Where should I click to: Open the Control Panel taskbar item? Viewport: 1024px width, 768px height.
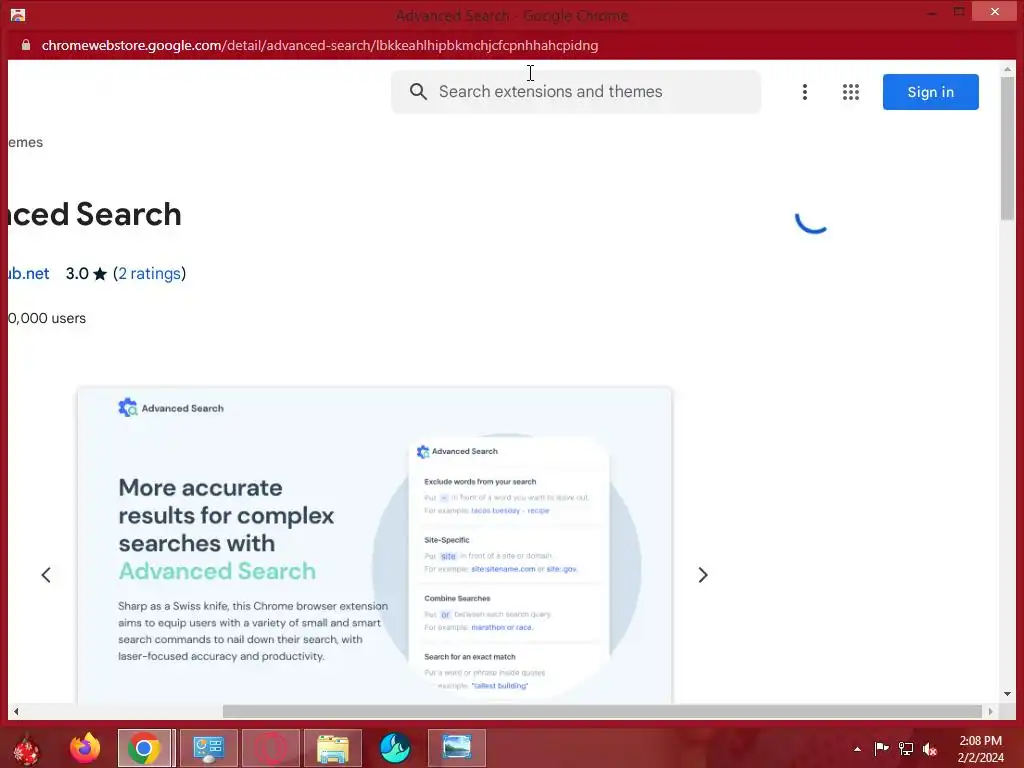tap(208, 748)
